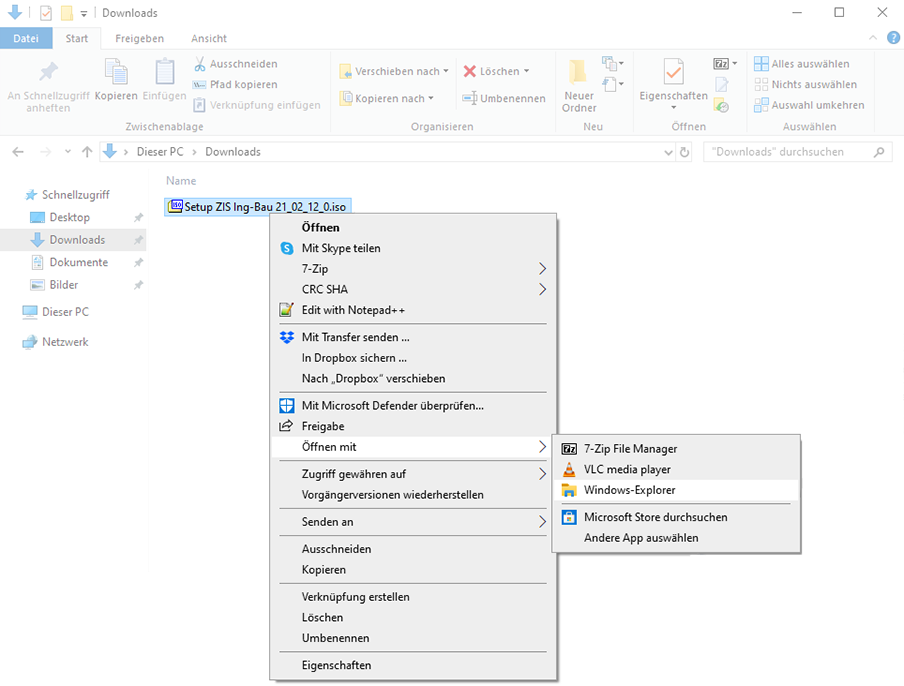Open ISO with Windows-Explorer
The width and height of the screenshot is (904, 686).
[x=629, y=490]
